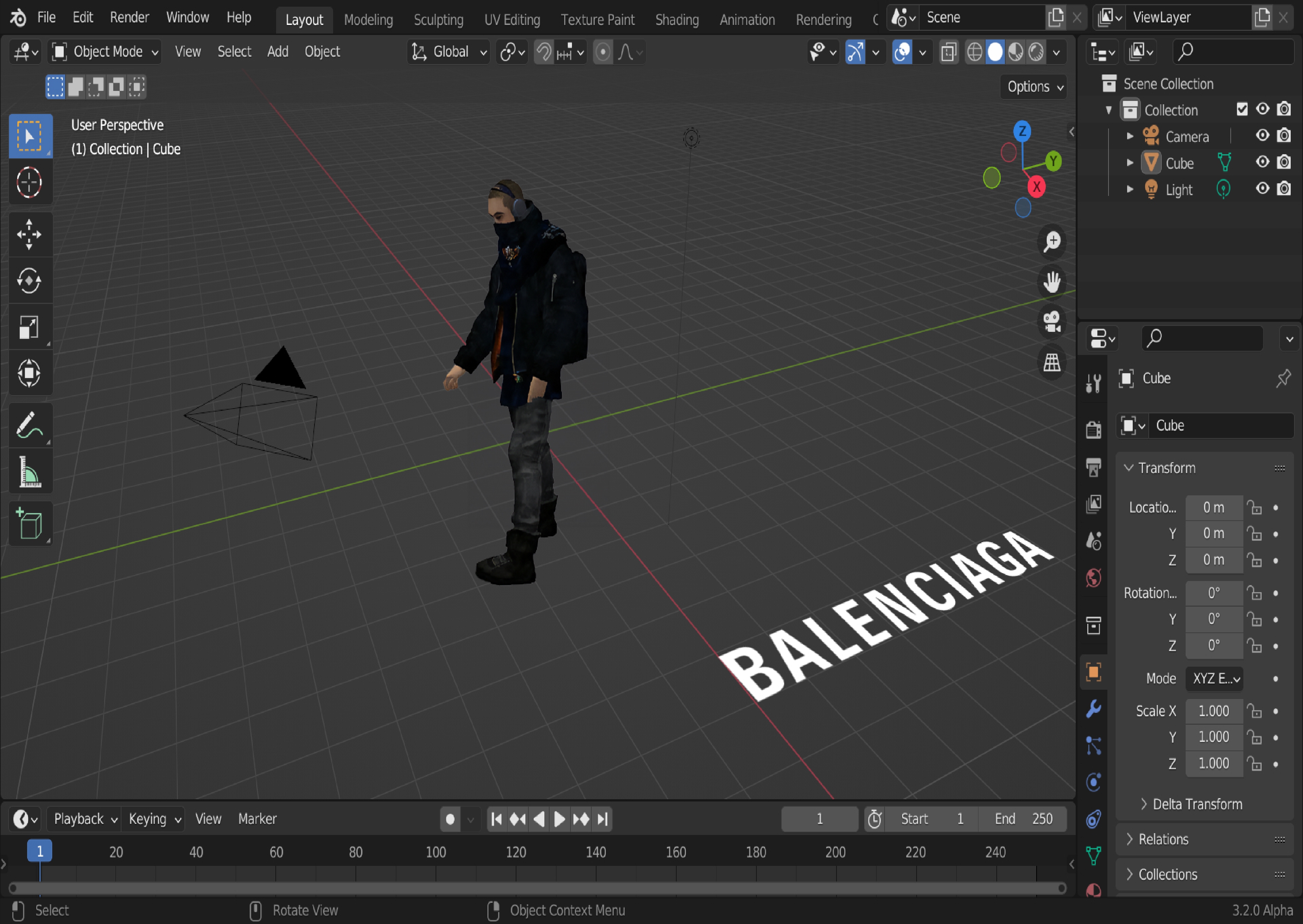This screenshot has height=924, width=1303.
Task: Open the Add menu in viewport header
Action: [278, 52]
